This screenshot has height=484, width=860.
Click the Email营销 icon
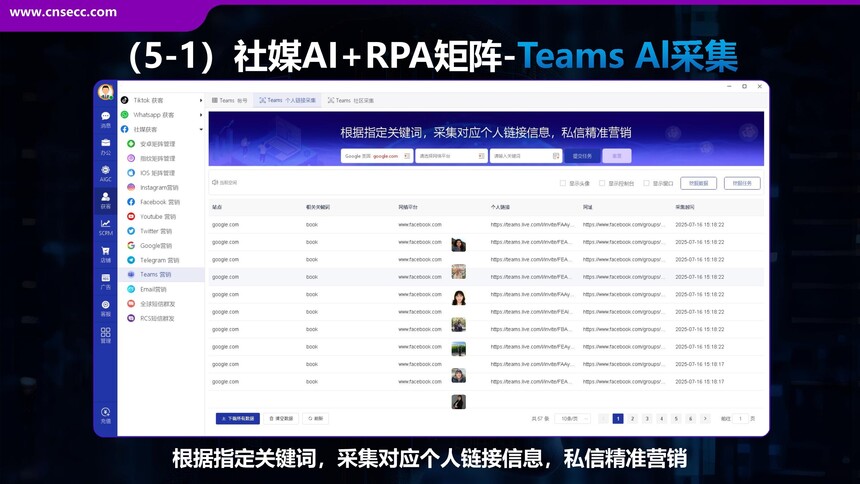(131, 289)
